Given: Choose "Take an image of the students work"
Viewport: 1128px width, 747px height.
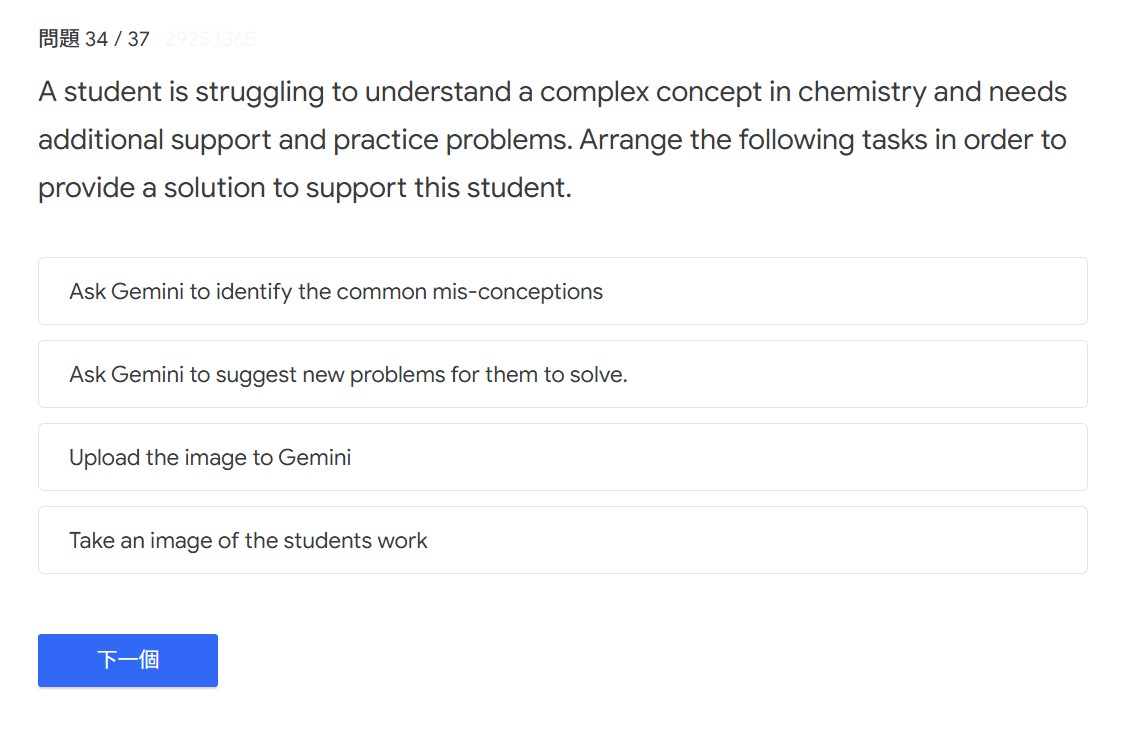Looking at the screenshot, I should coord(248,541).
